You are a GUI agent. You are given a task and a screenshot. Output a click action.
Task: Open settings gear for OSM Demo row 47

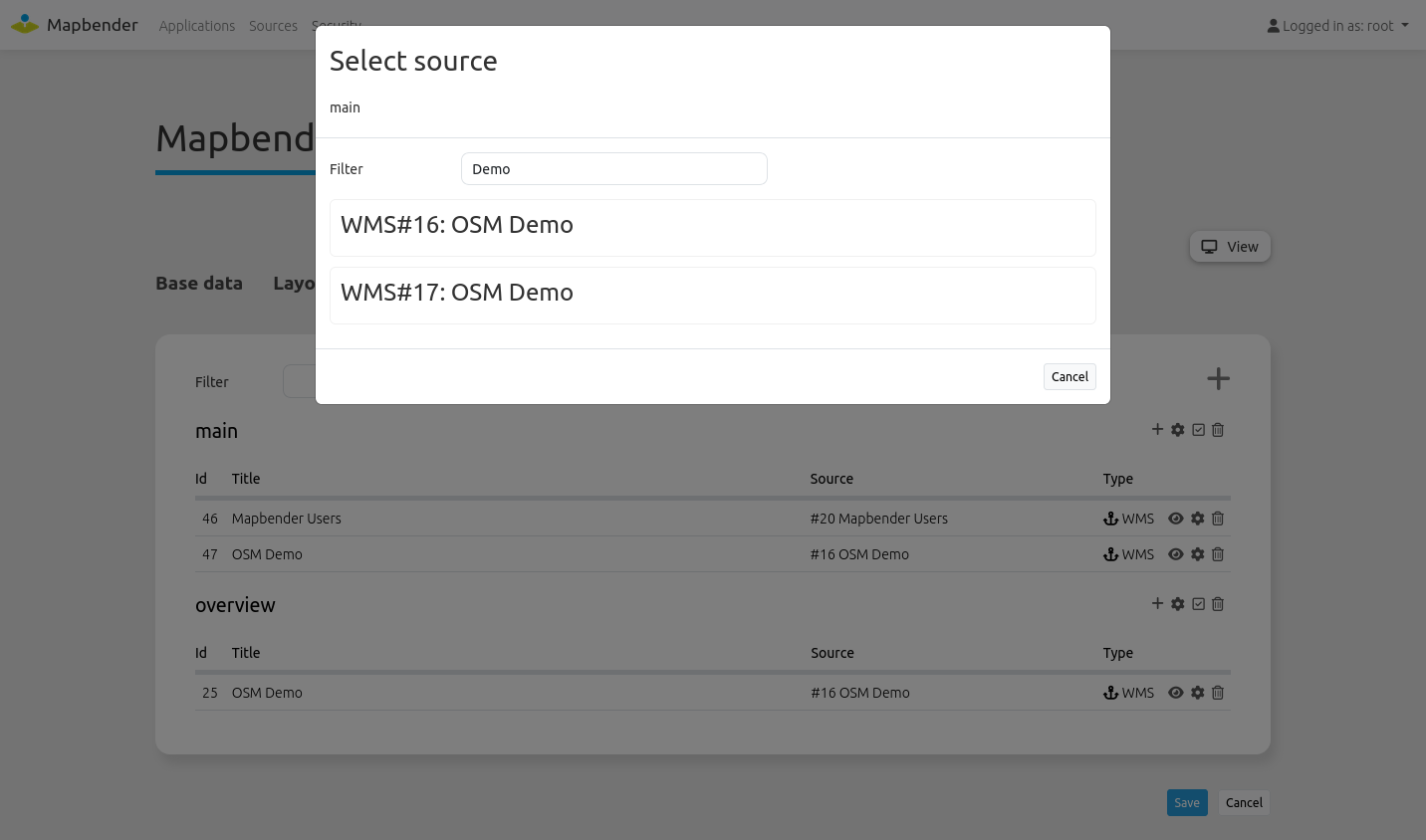click(x=1198, y=554)
